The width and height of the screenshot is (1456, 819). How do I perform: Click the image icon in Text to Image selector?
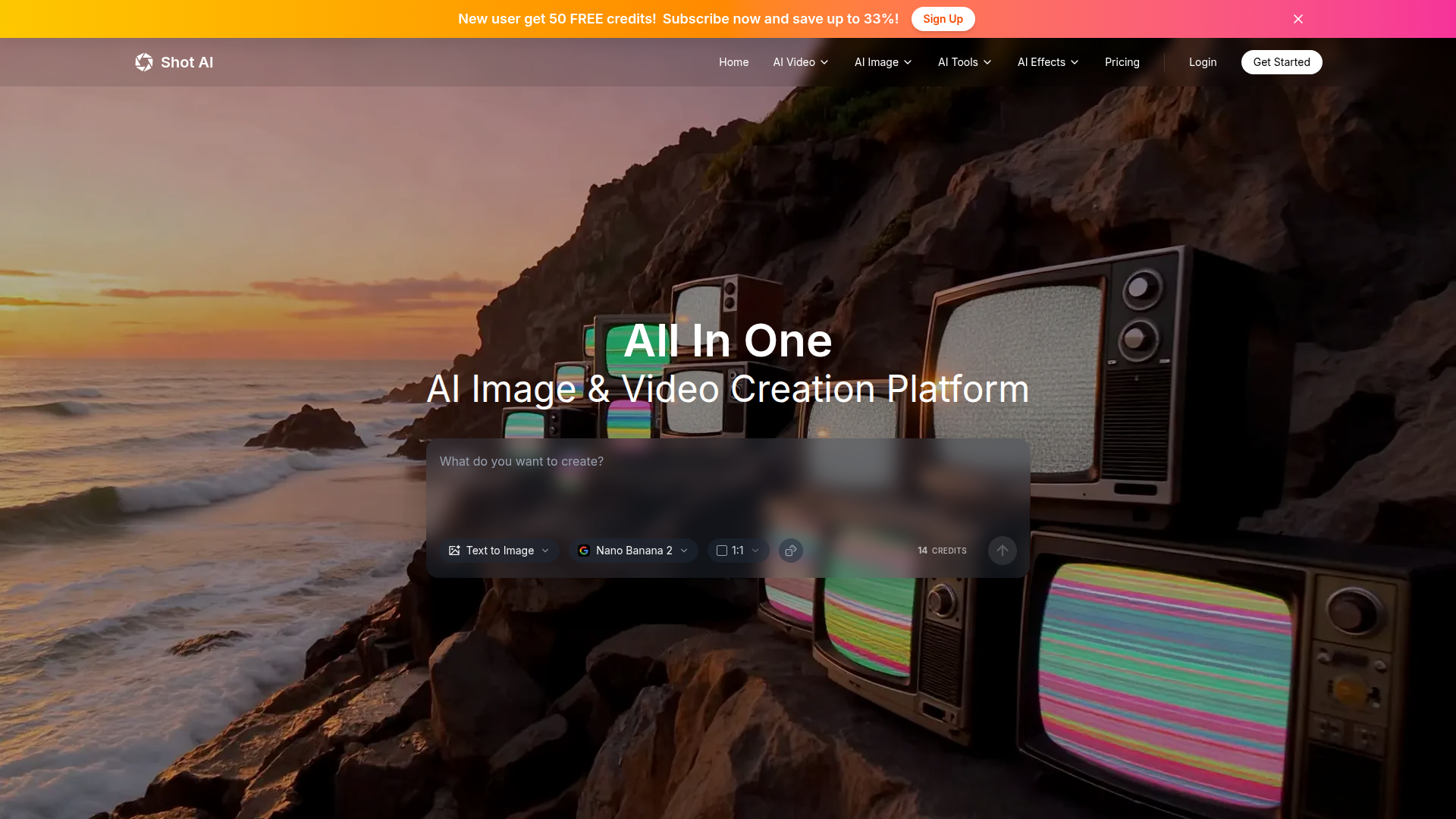[x=454, y=551]
